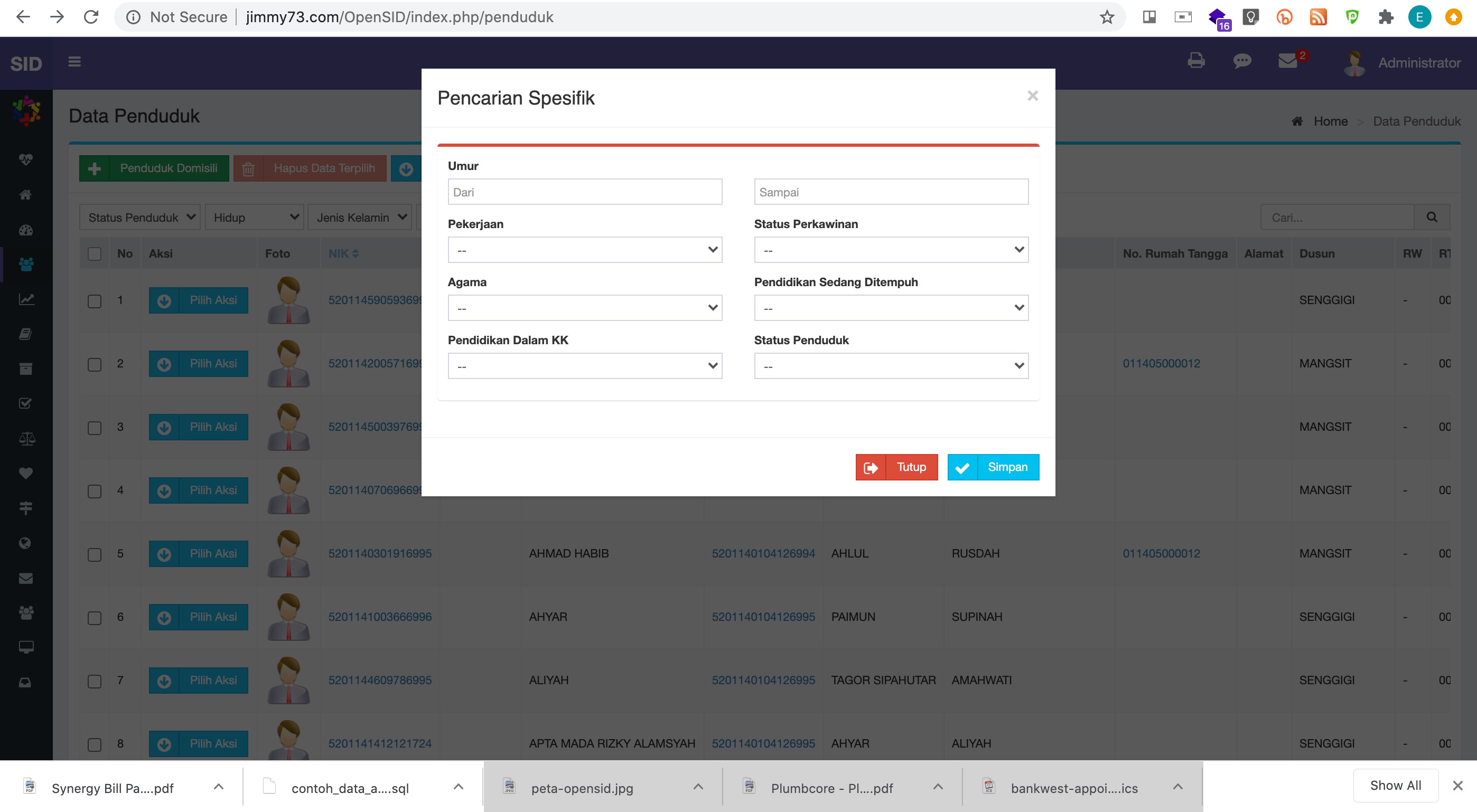Check the checkbox for row 7

click(95, 682)
